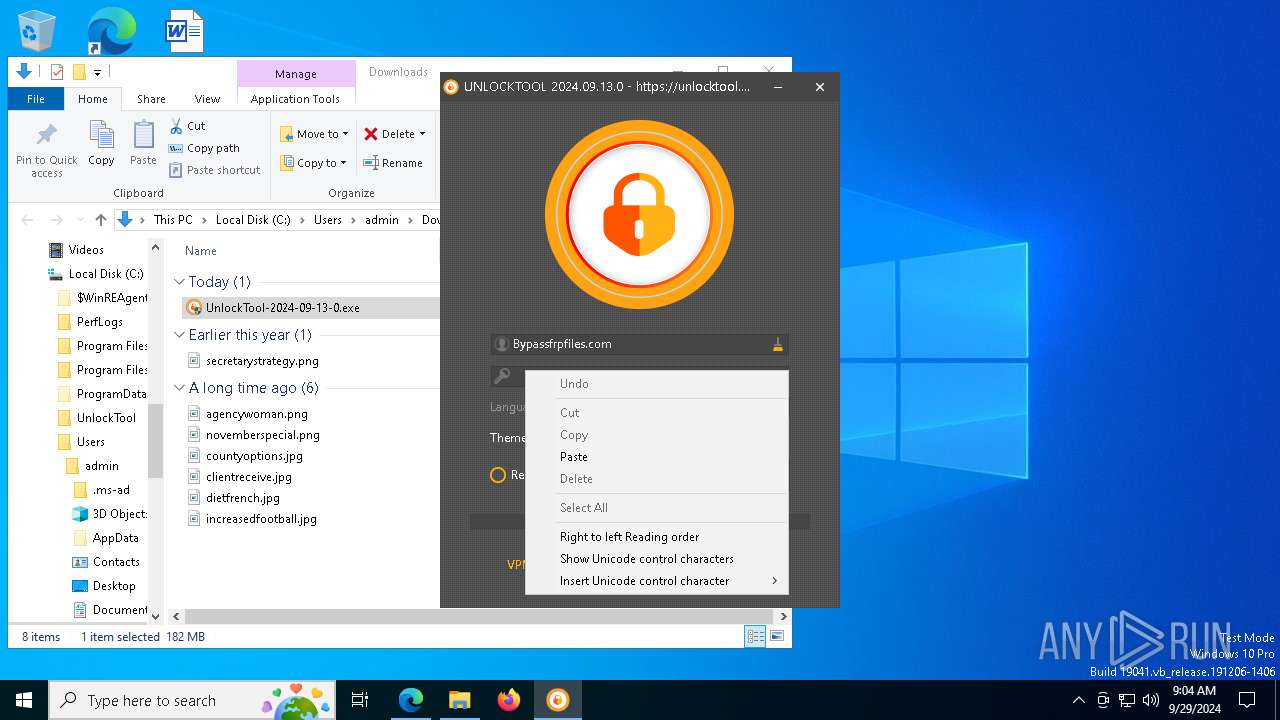
Task: Open Word shortcut on the desktop
Action: tap(184, 30)
